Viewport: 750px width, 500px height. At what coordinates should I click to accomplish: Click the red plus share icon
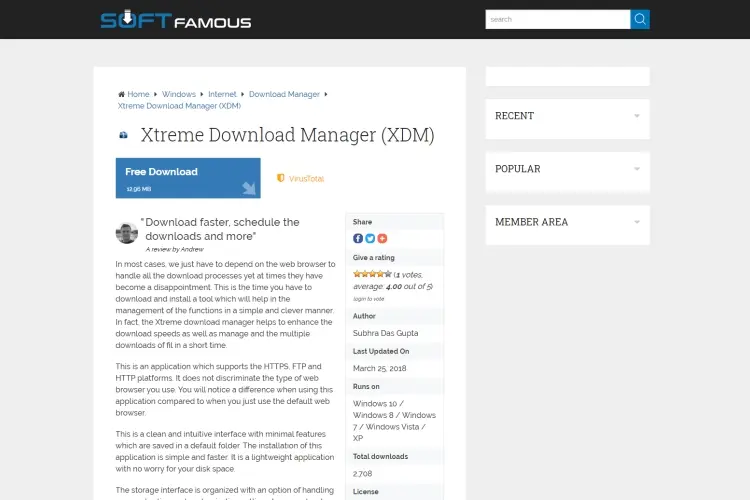(x=382, y=238)
